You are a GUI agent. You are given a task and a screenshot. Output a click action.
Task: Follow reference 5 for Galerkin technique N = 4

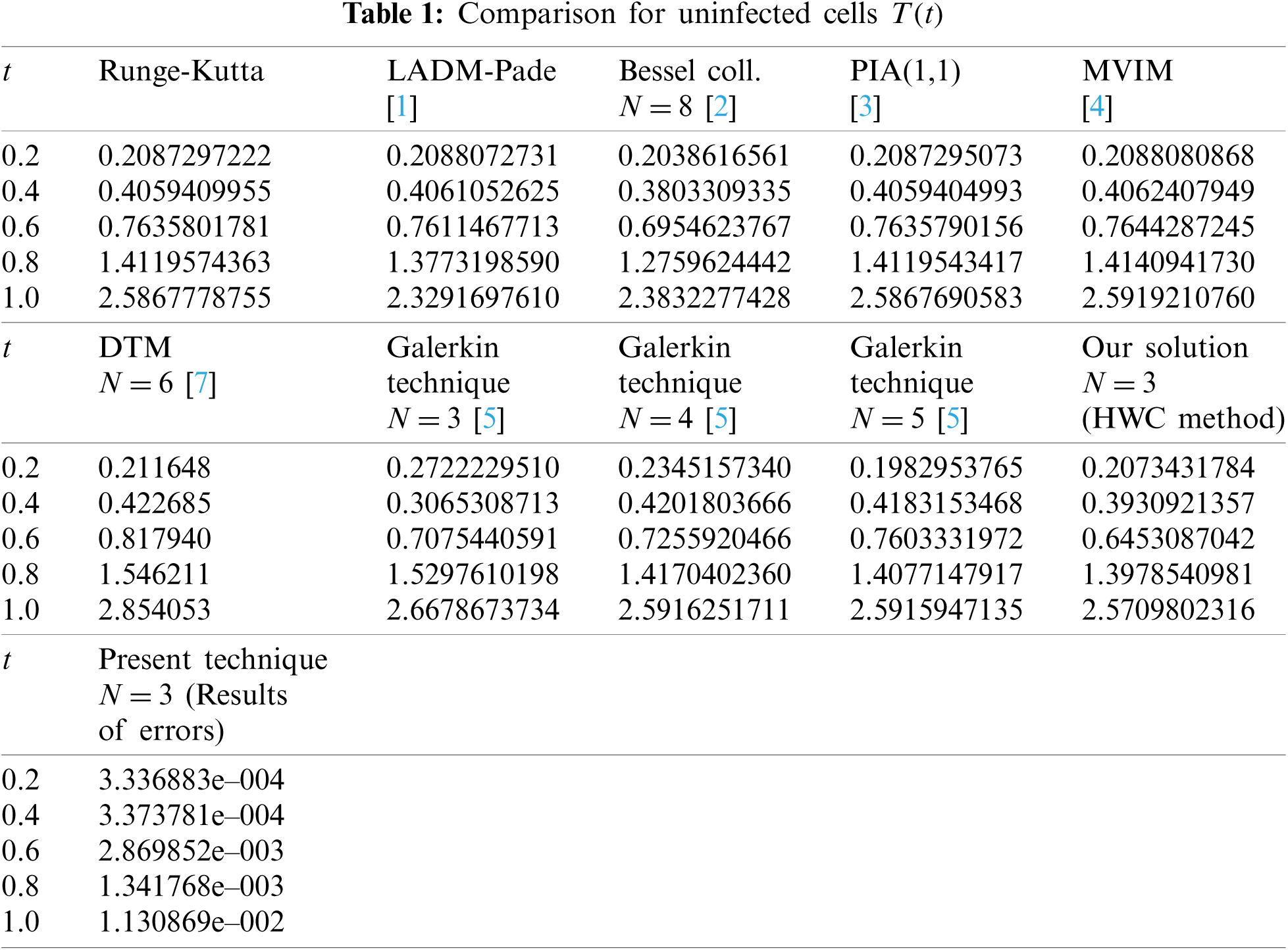coord(721,419)
